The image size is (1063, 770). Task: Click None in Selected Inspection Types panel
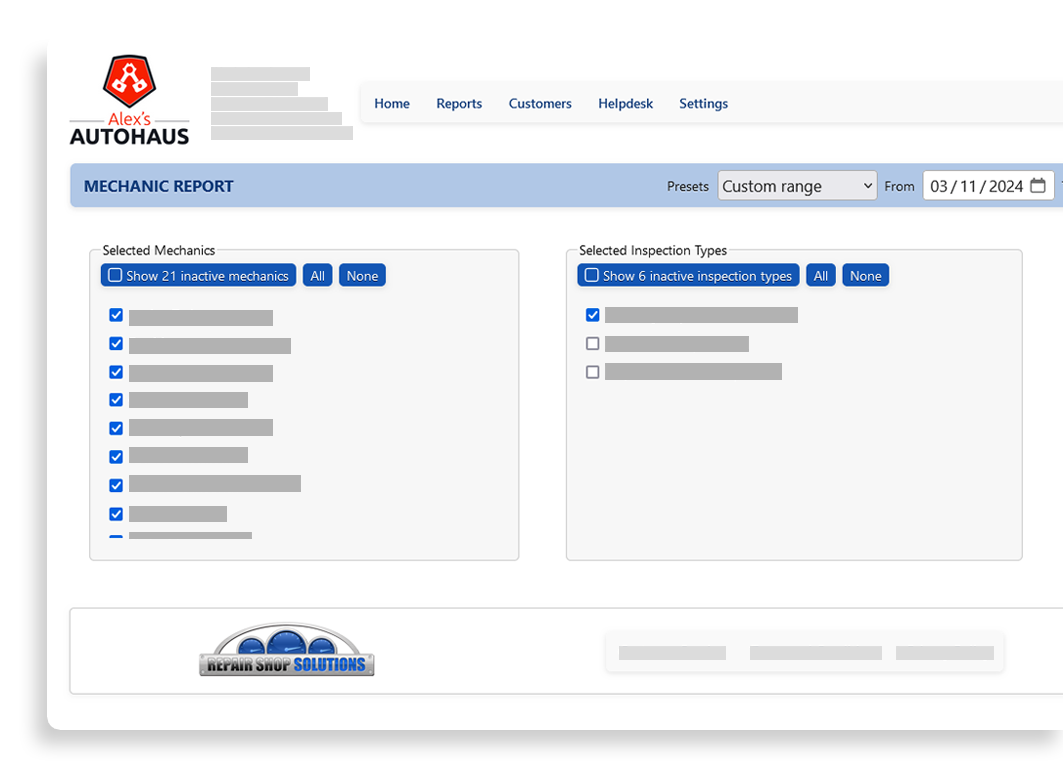pyautogui.click(x=865, y=274)
